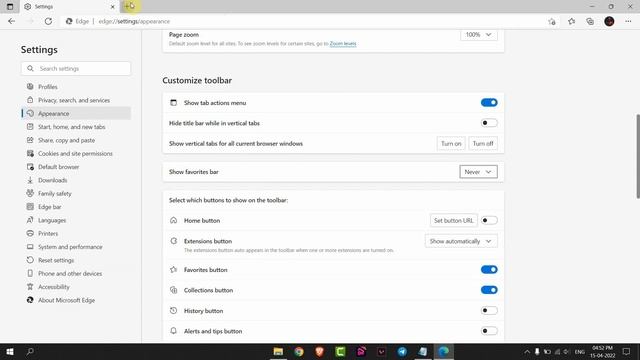Click the Alerts and tips bell icon
Viewport: 640px width, 360px height.
[173, 331]
